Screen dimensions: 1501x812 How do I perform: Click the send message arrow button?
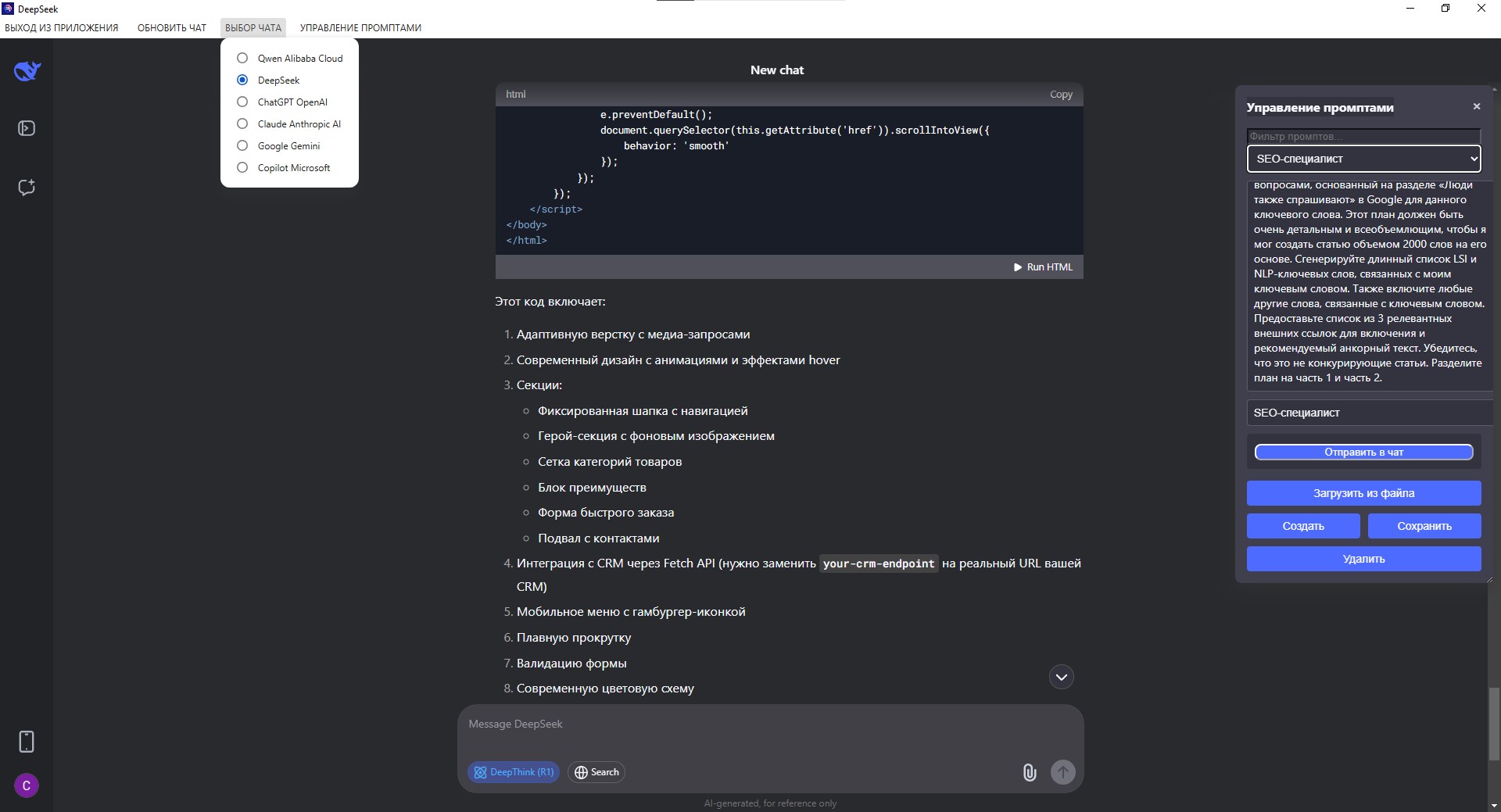coord(1062,772)
